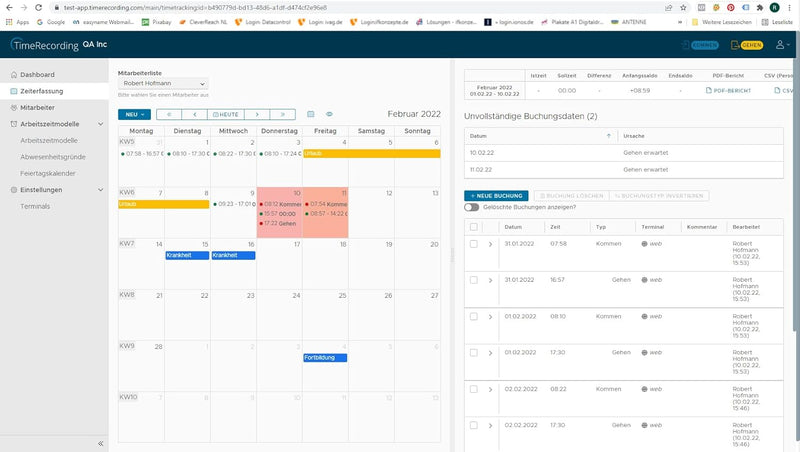
Task: Click the eye icon above the calendar
Action: [329, 115]
